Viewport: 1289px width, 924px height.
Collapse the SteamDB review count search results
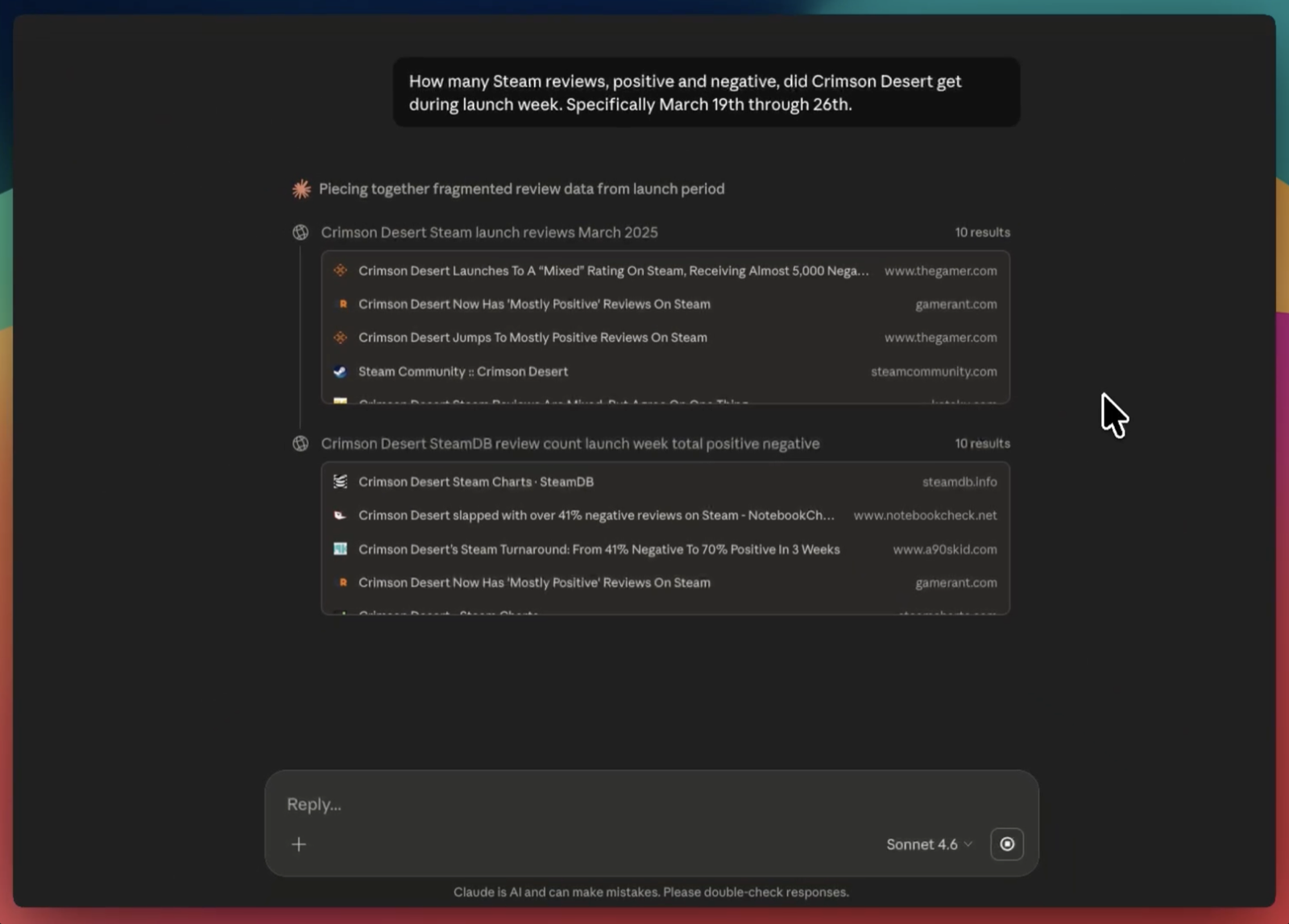point(570,444)
